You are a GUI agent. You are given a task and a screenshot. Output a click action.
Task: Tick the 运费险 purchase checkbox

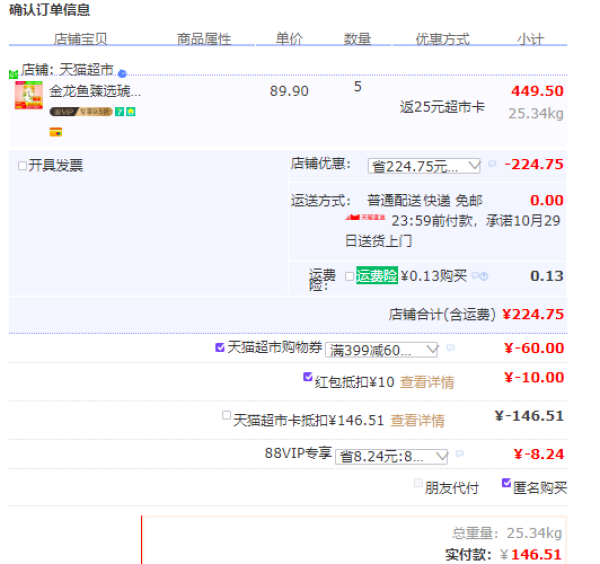(x=349, y=276)
